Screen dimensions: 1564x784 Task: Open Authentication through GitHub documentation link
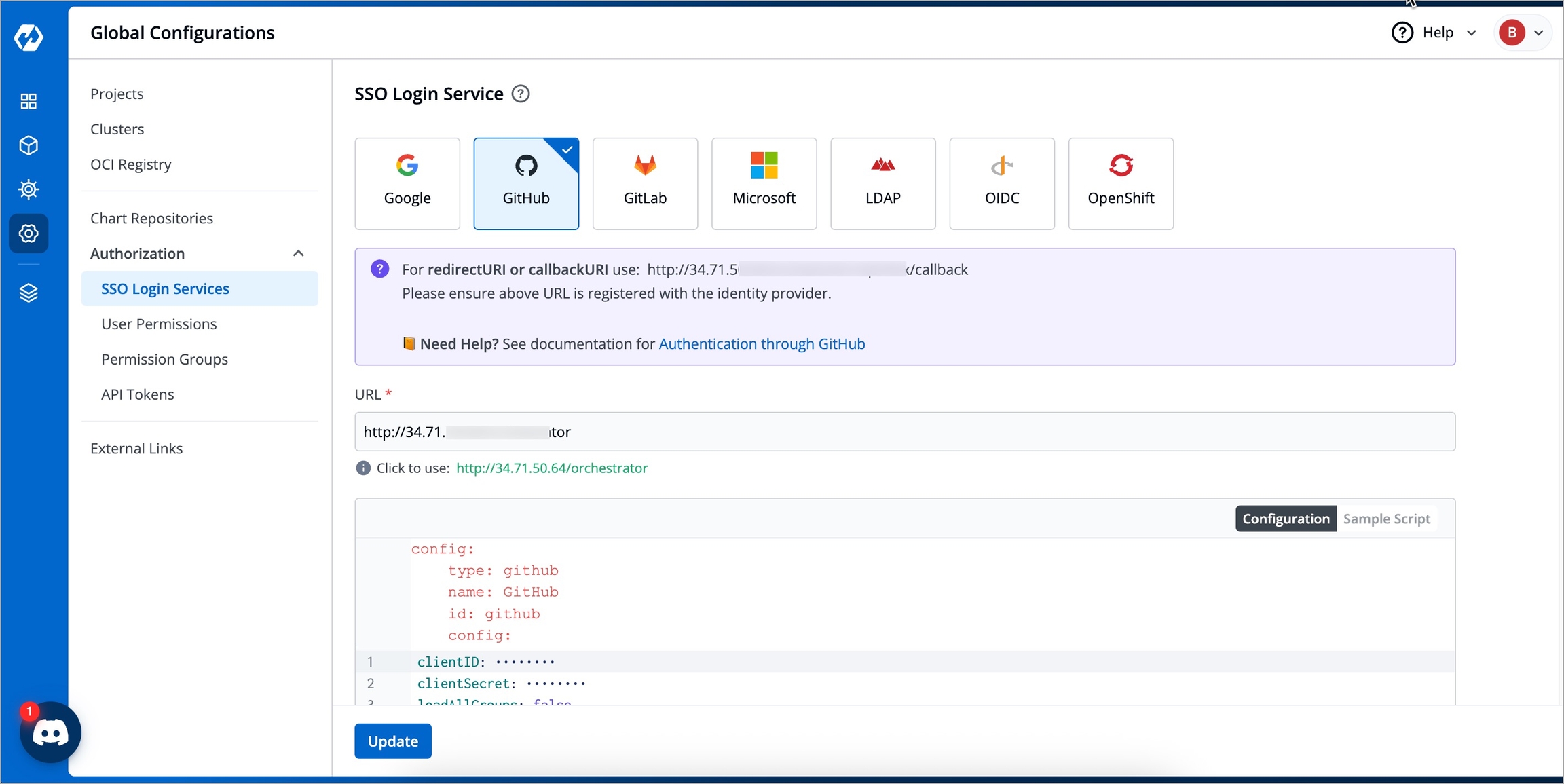coord(762,343)
